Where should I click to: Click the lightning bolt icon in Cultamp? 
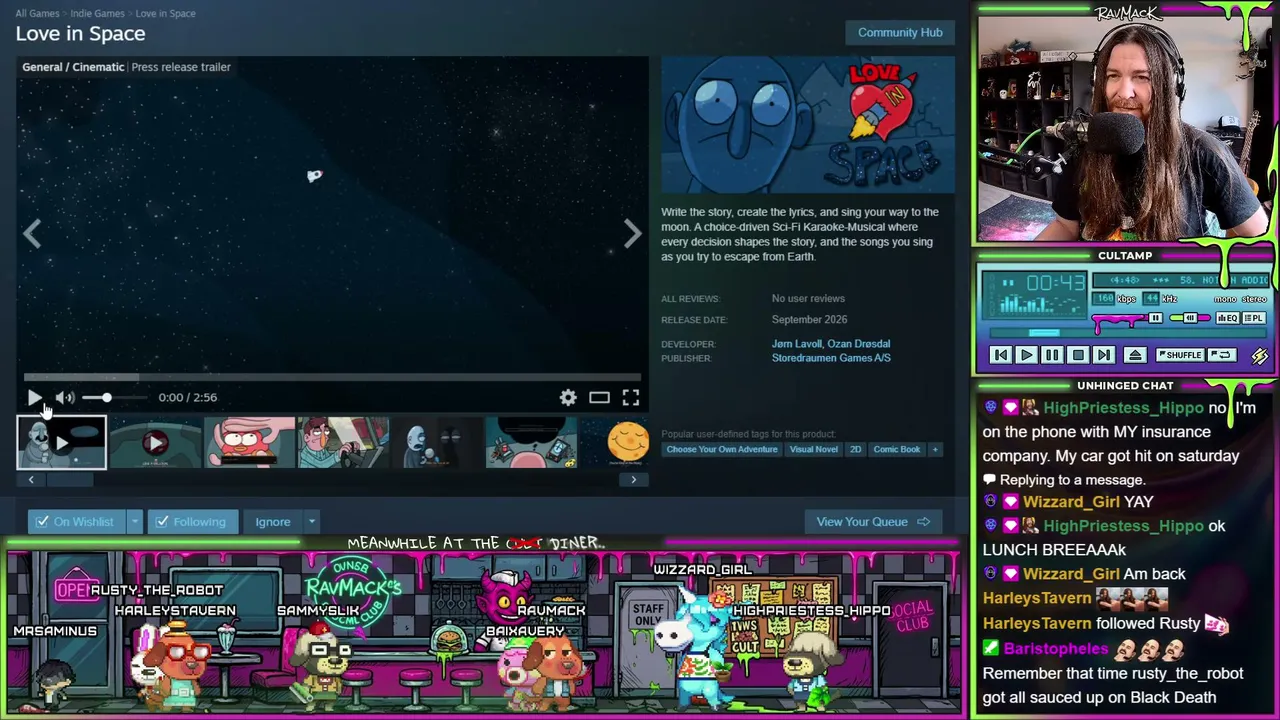1260,356
